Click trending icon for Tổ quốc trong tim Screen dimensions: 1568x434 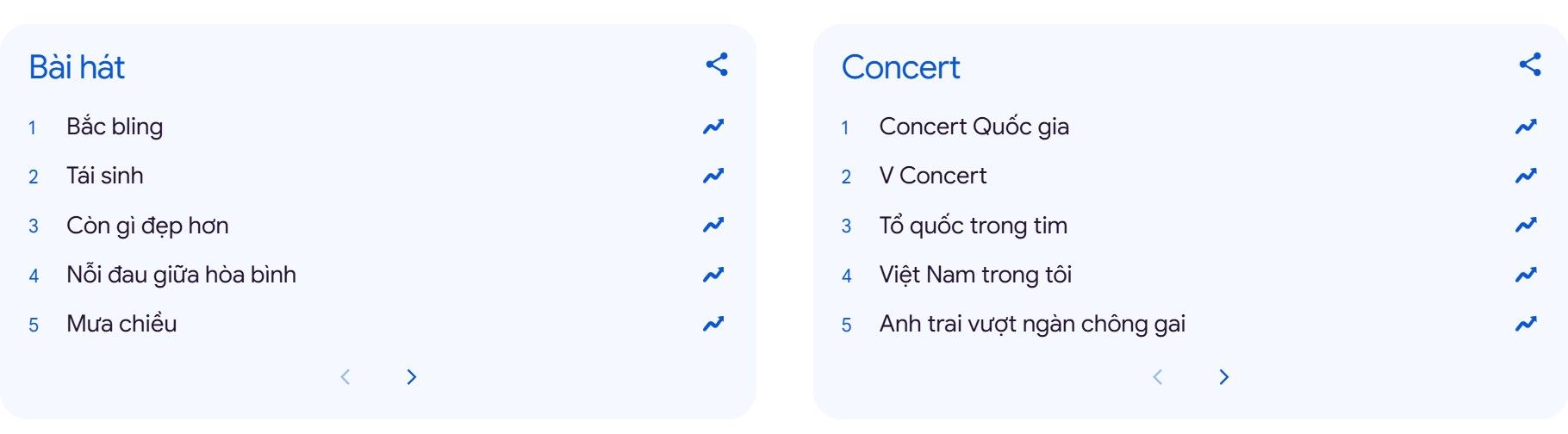pos(1526,226)
